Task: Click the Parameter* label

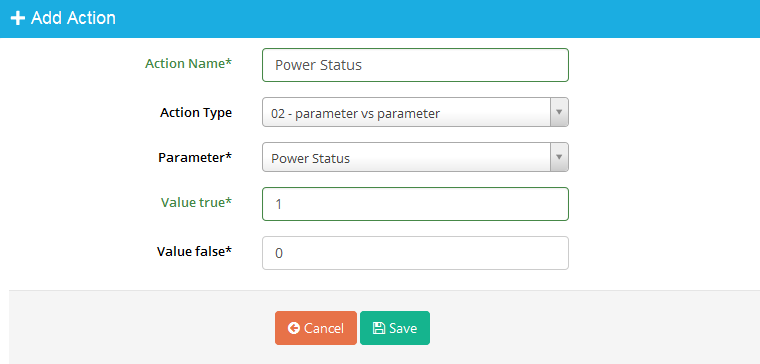Action: coord(195,158)
